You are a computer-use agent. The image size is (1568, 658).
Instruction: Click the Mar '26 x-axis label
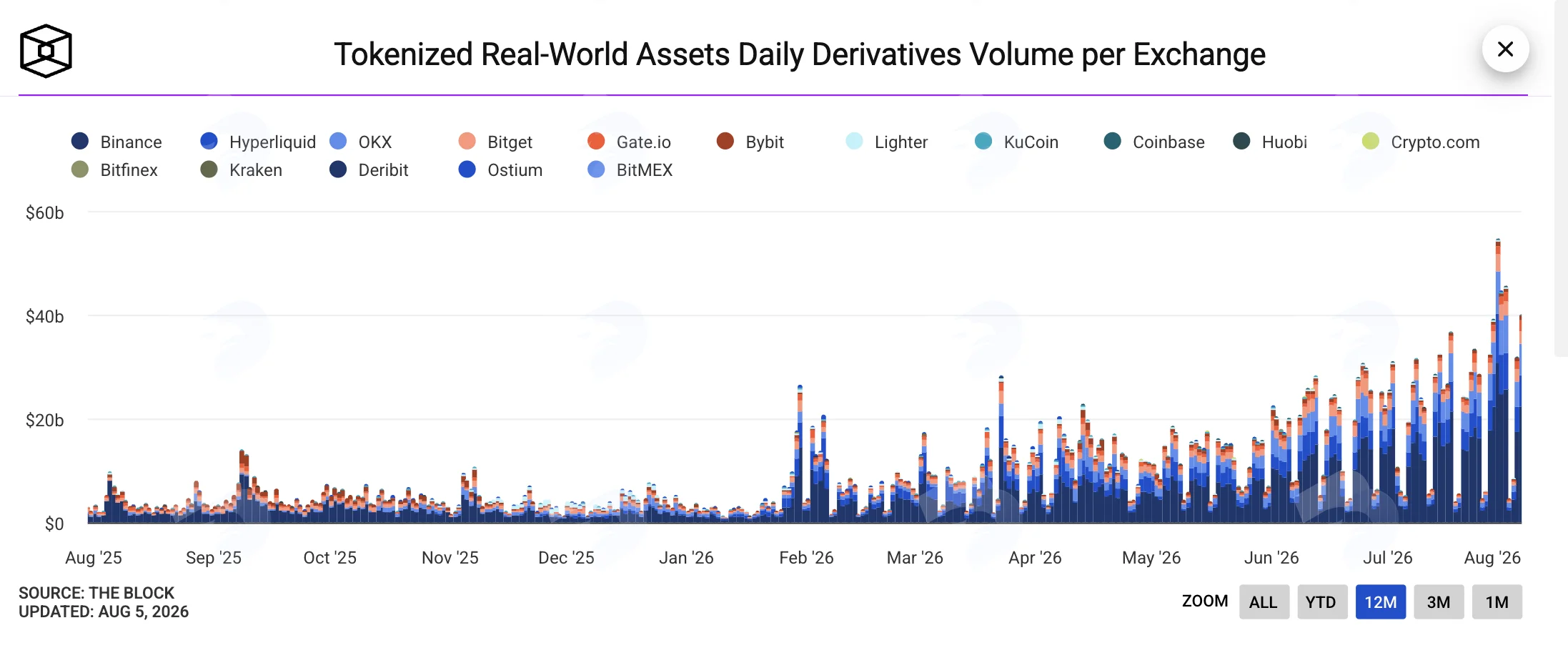(916, 558)
